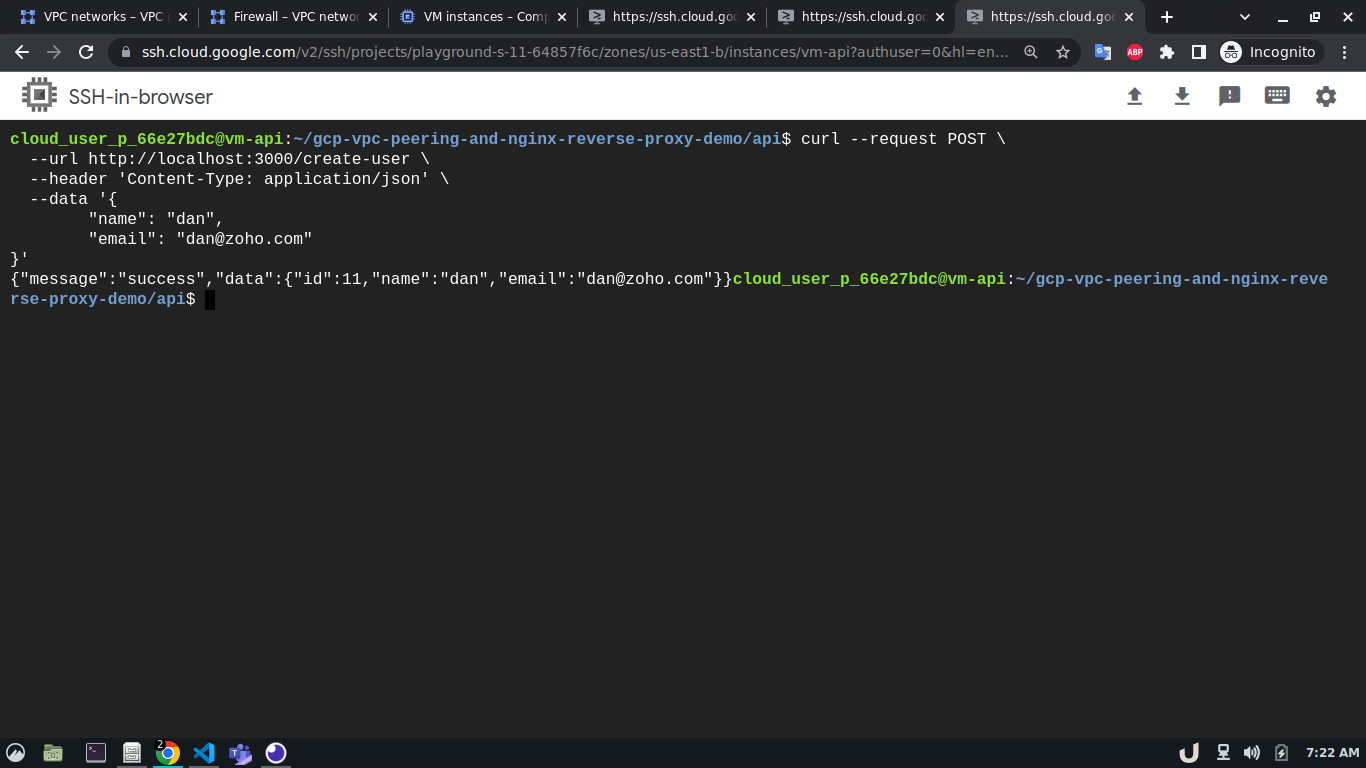Image resolution: width=1366 pixels, height=768 pixels.
Task: View site information lock icon
Action: click(126, 52)
